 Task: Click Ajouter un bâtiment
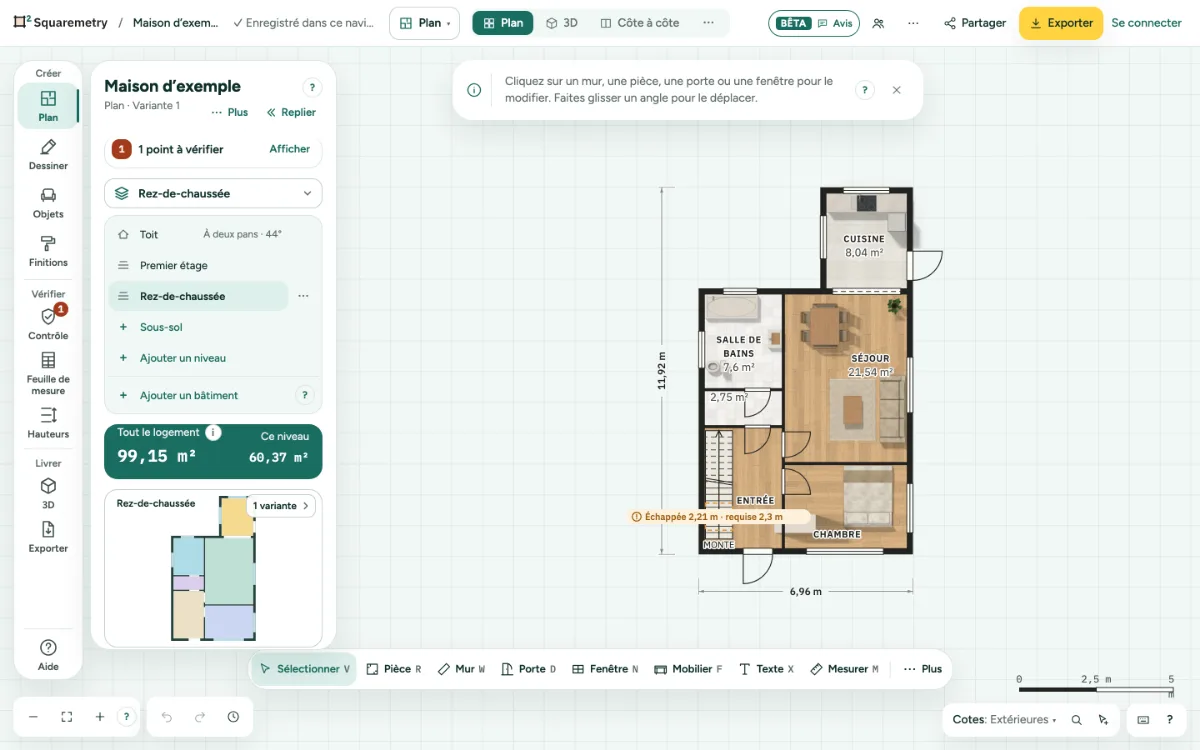(x=189, y=395)
